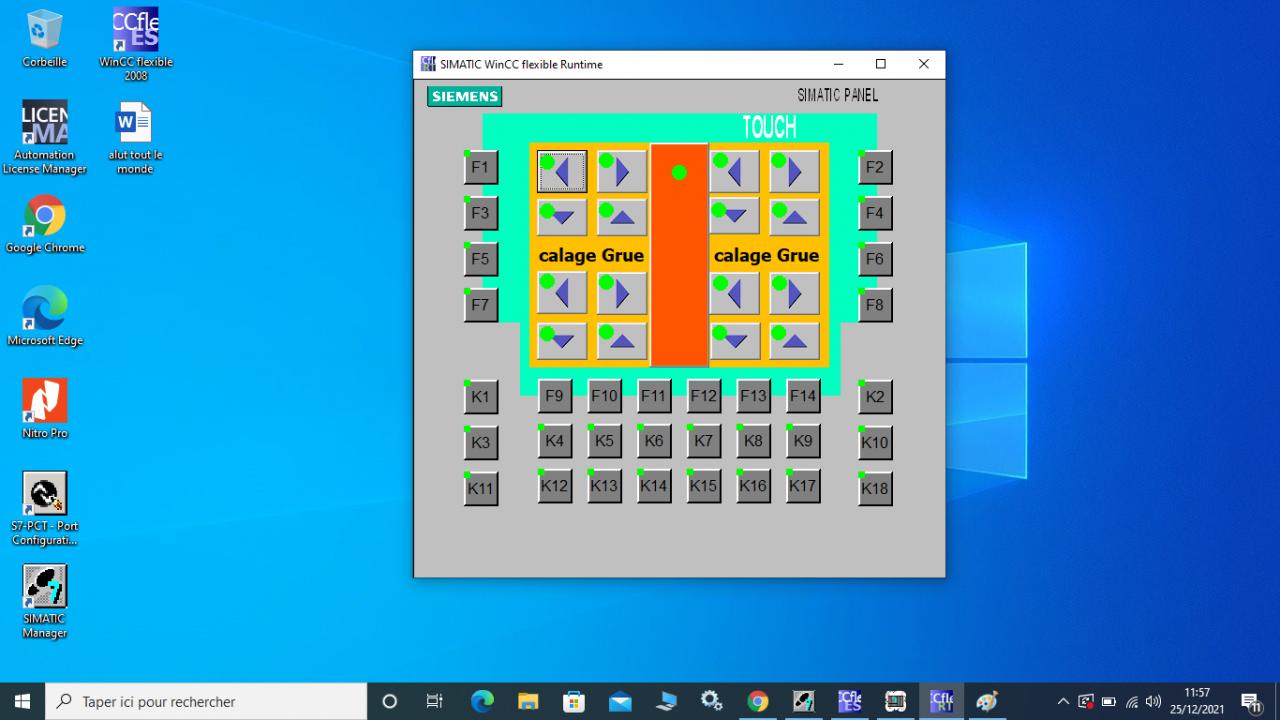The height and width of the screenshot is (720, 1280).
Task: Select the Google Chrome desktop shortcut
Action: tap(45, 224)
